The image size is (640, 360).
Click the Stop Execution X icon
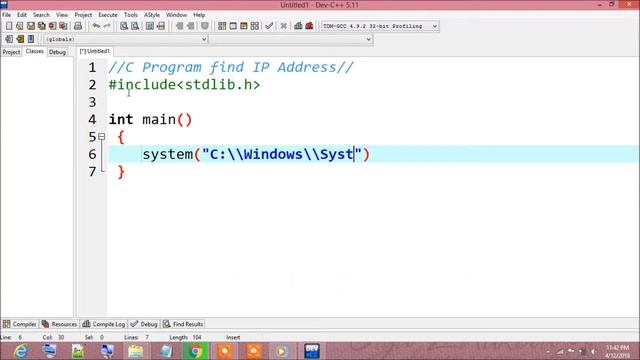click(284, 26)
